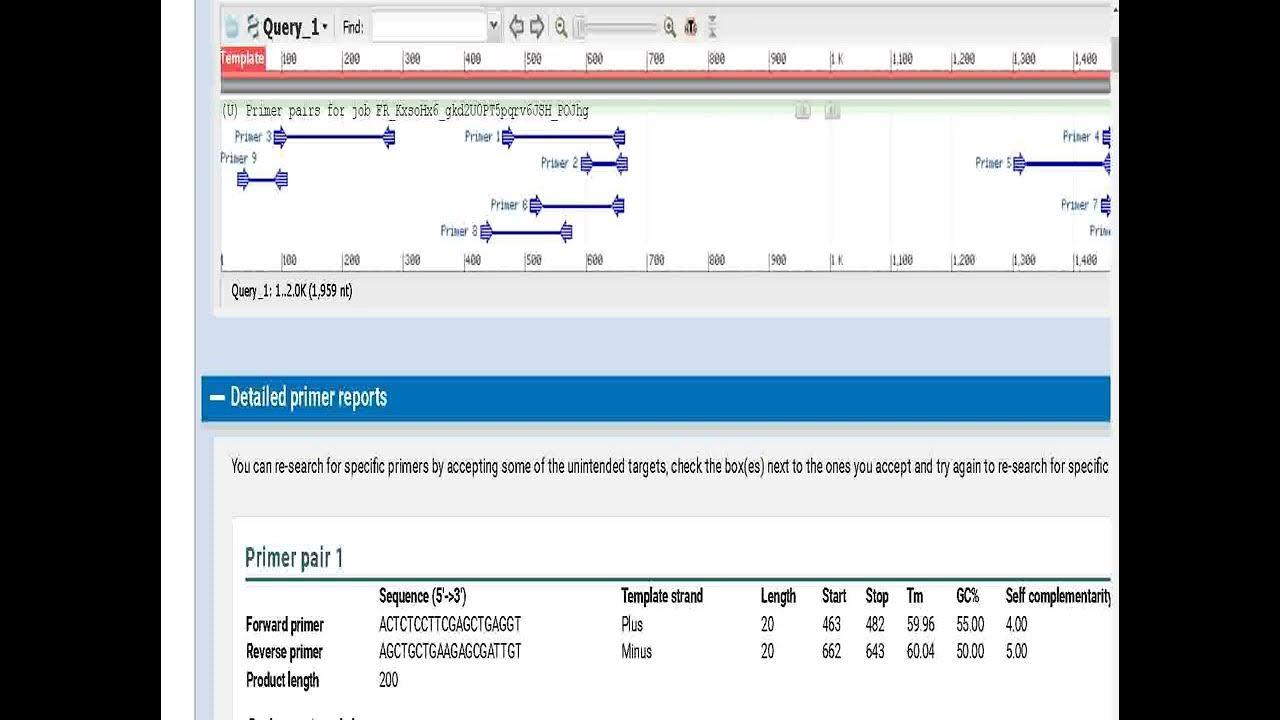1280x720 pixels.
Task: Click the reverse primer self complementarity 5.00
Action: (x=1016, y=651)
